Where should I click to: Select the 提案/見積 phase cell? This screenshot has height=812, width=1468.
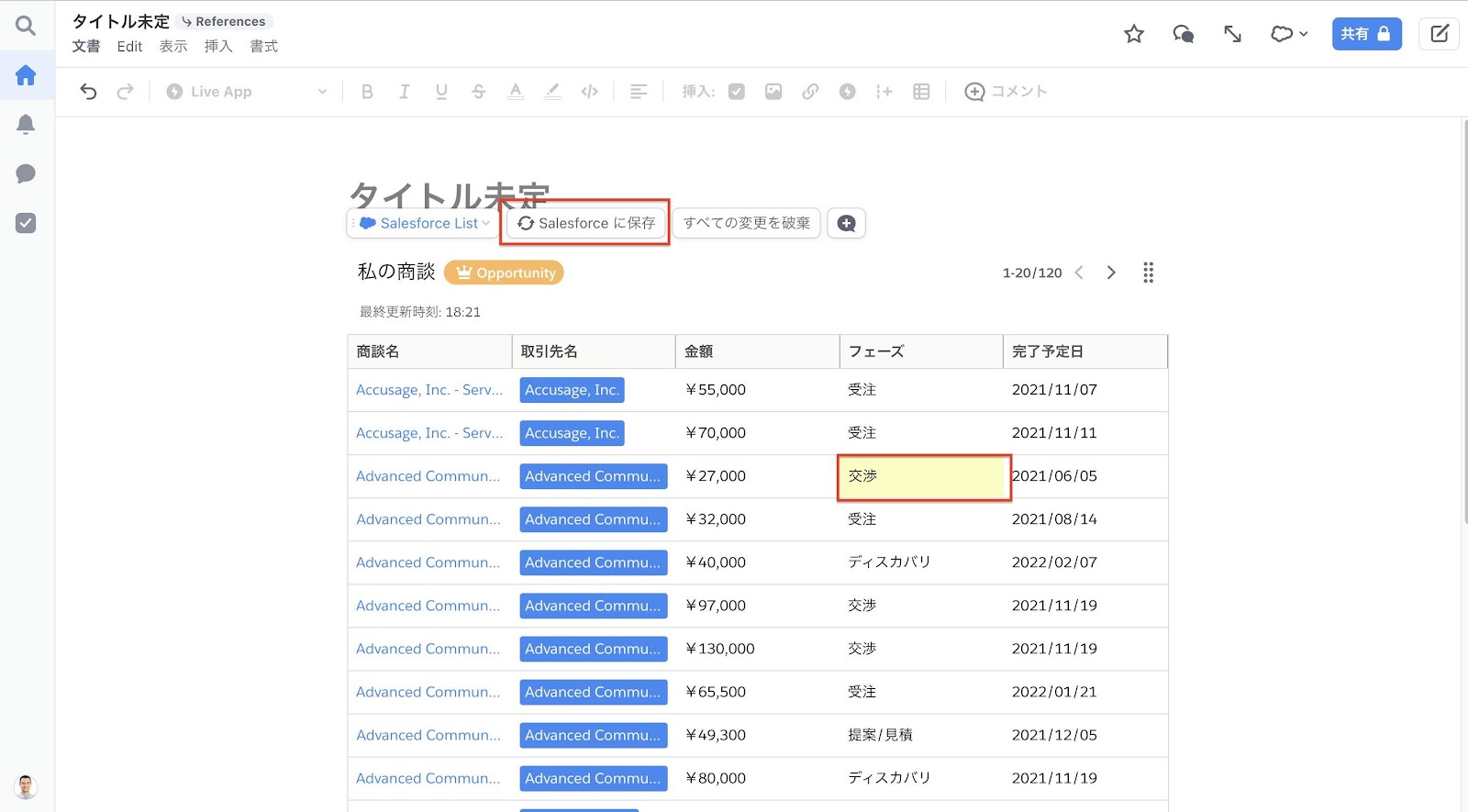[x=921, y=735]
